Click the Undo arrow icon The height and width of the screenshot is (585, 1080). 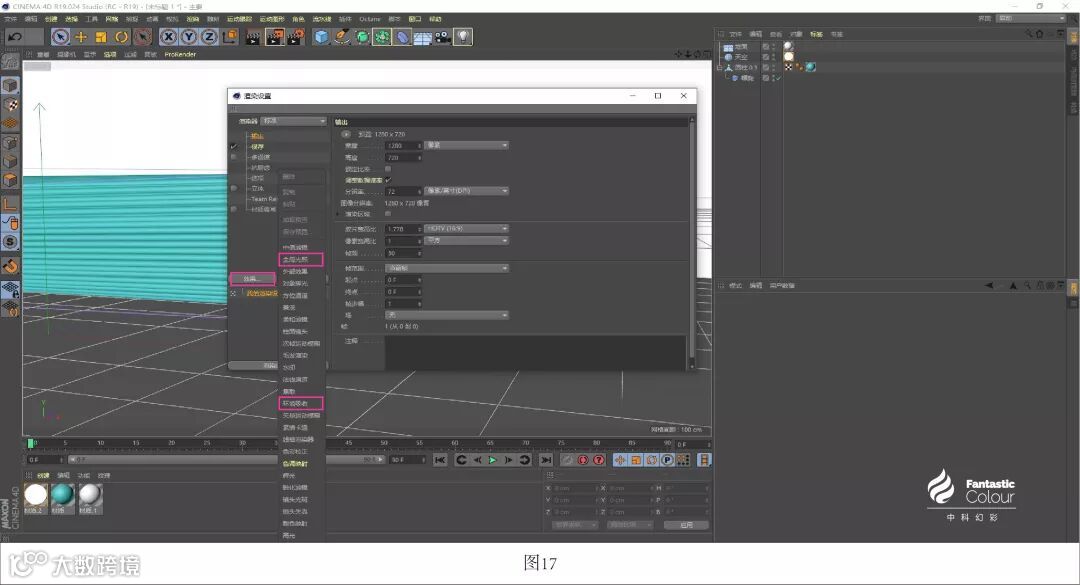14,37
